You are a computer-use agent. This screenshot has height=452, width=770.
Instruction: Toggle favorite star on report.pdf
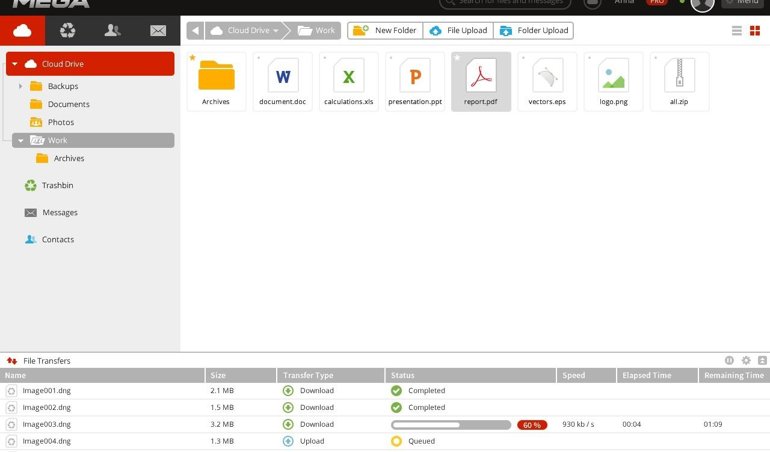point(457,57)
